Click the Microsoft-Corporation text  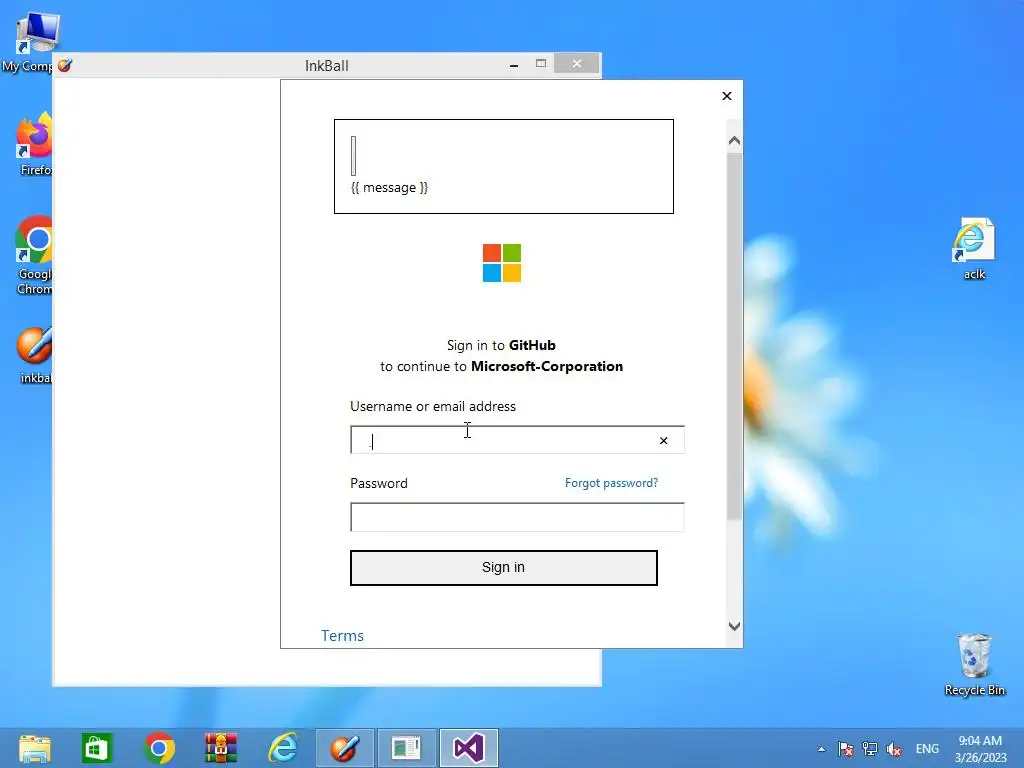click(547, 366)
